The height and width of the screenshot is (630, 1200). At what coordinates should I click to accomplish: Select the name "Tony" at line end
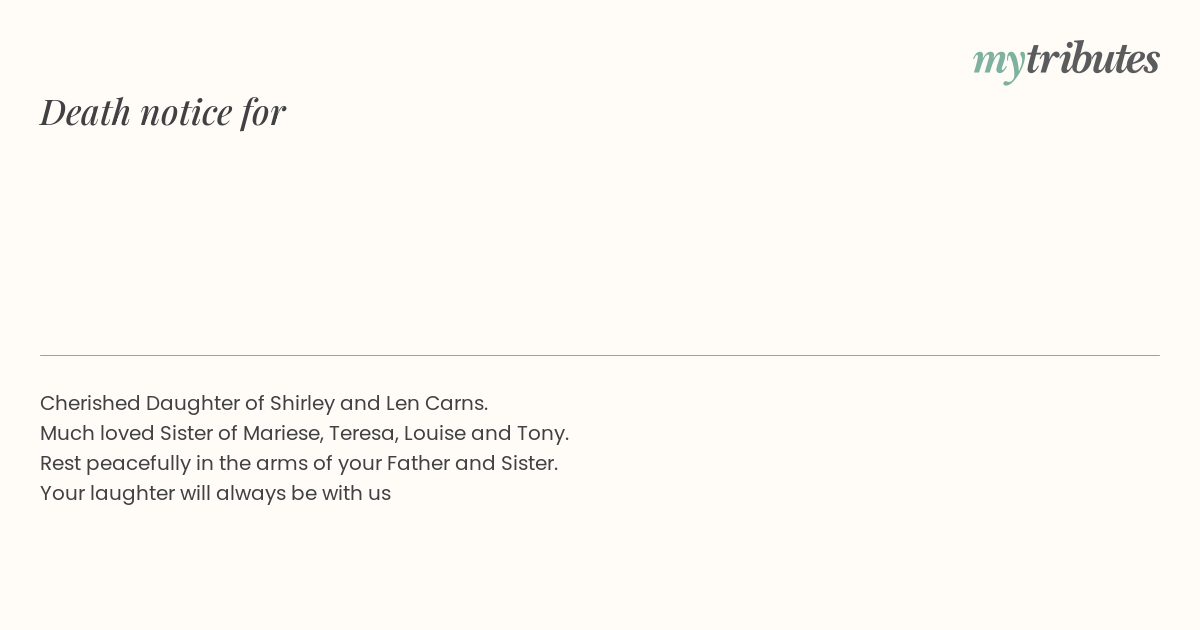pyautogui.click(x=542, y=434)
